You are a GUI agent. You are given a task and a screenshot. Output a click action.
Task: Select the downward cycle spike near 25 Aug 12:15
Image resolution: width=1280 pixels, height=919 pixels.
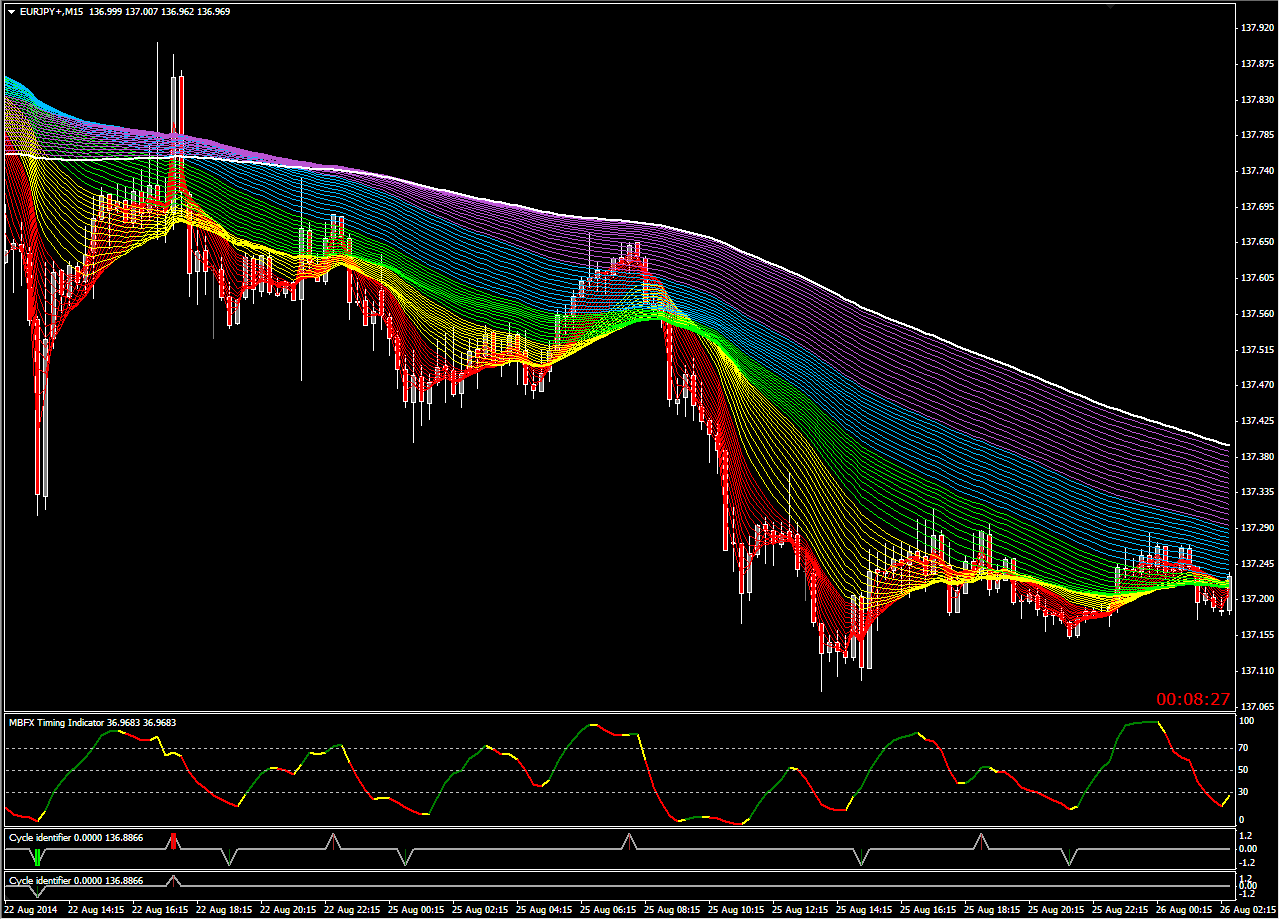pos(861,857)
